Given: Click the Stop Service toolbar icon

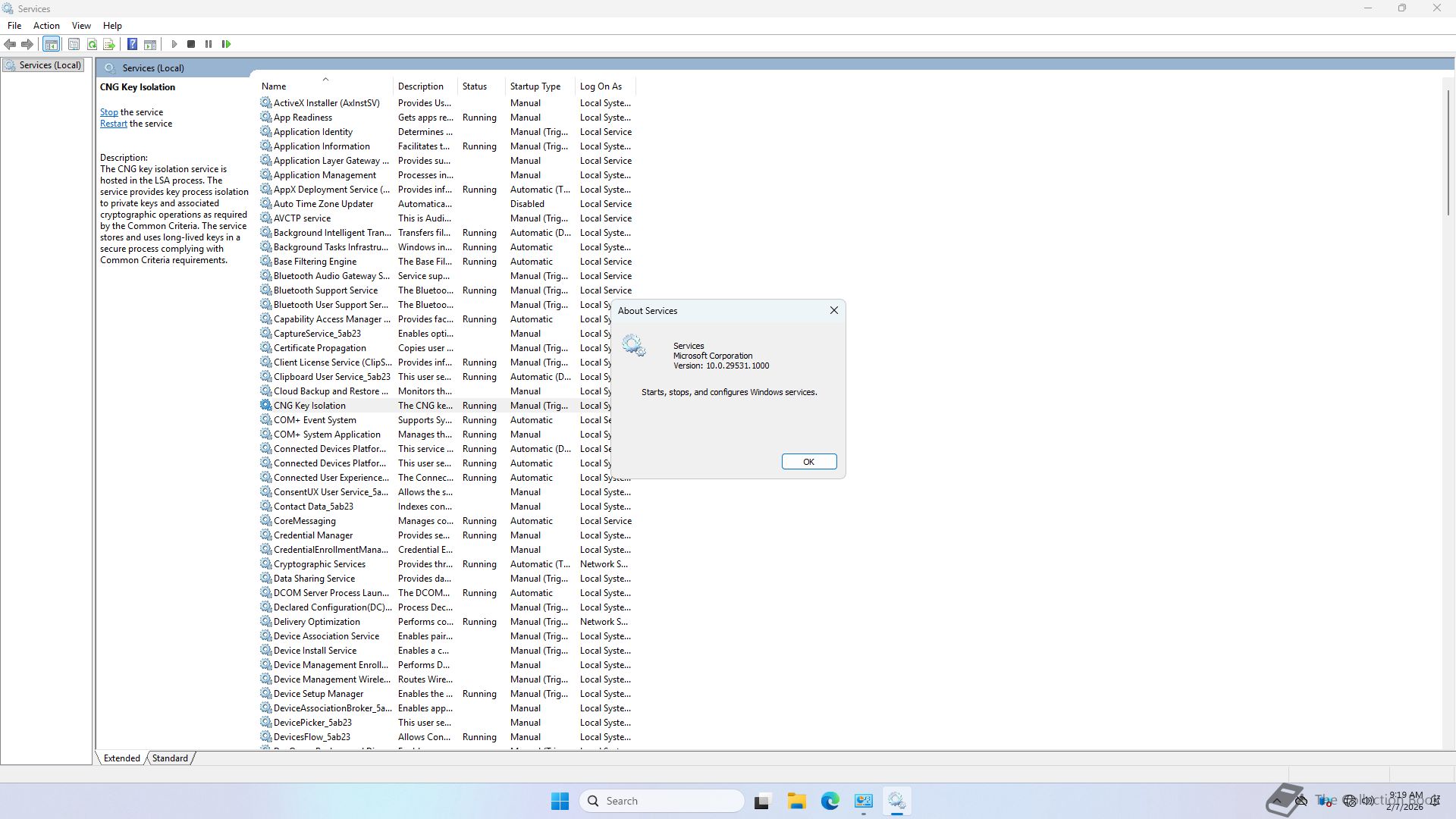Looking at the screenshot, I should (191, 44).
